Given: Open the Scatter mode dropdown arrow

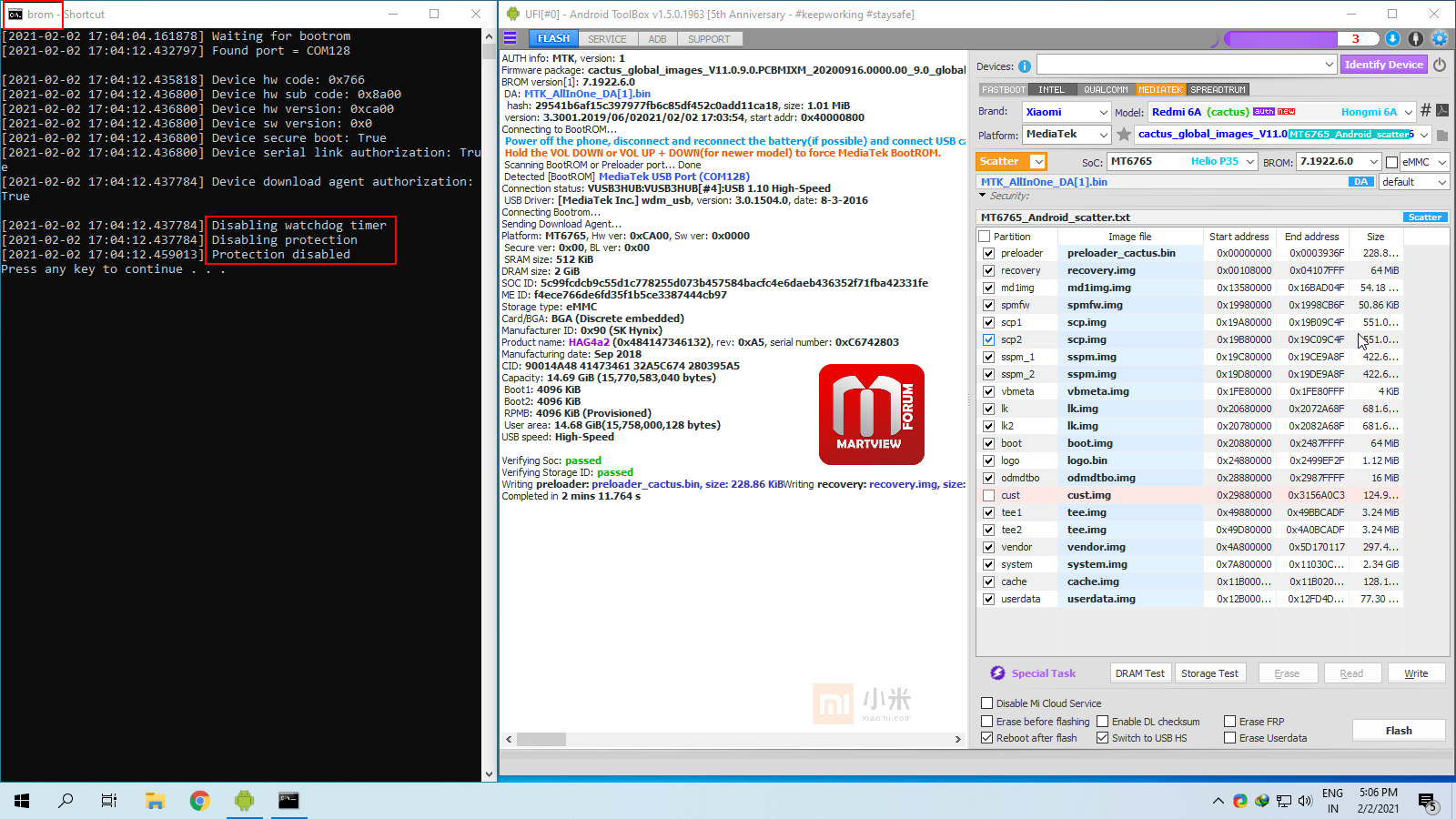Looking at the screenshot, I should pos(1038,161).
